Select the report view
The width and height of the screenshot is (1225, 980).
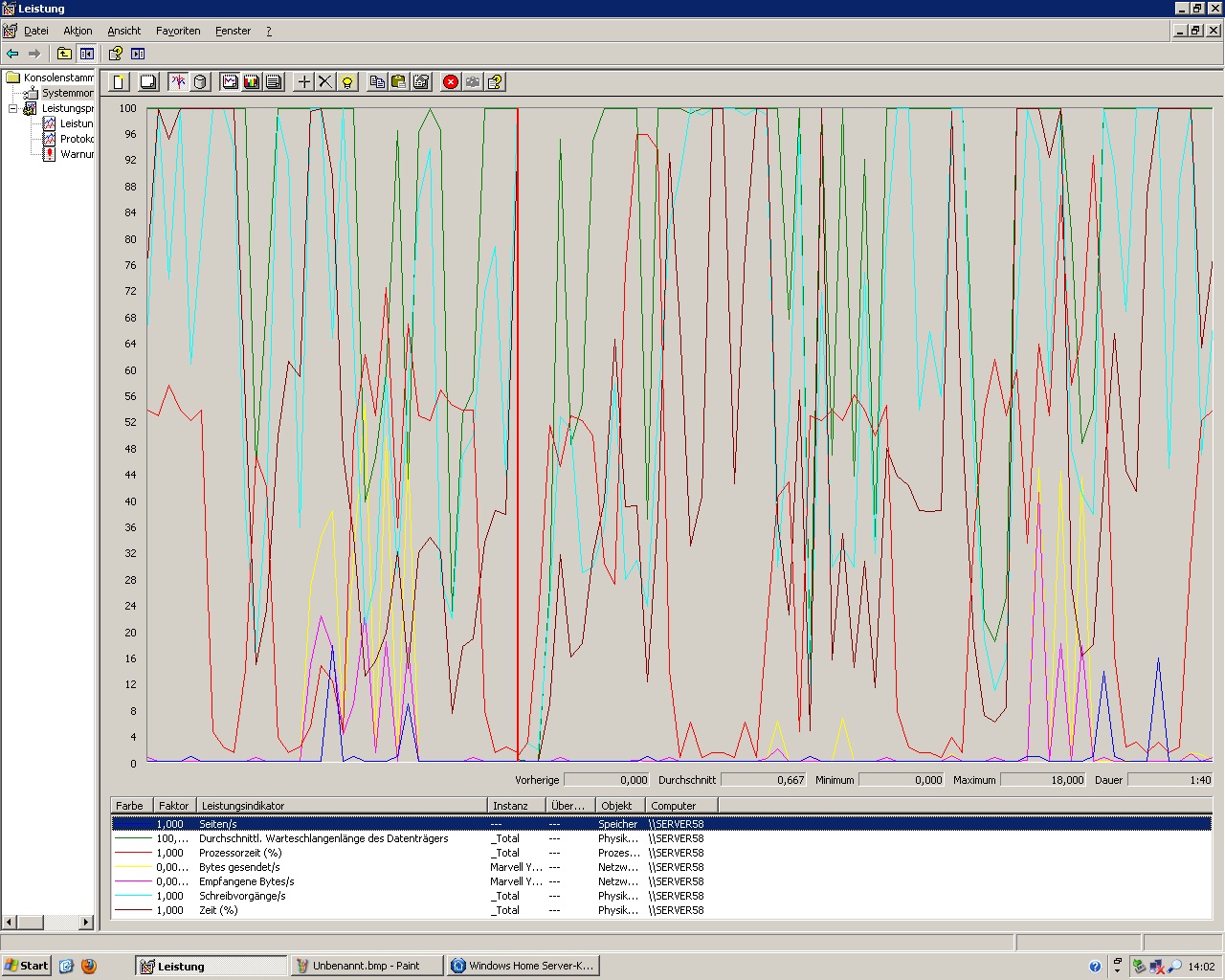tap(274, 81)
